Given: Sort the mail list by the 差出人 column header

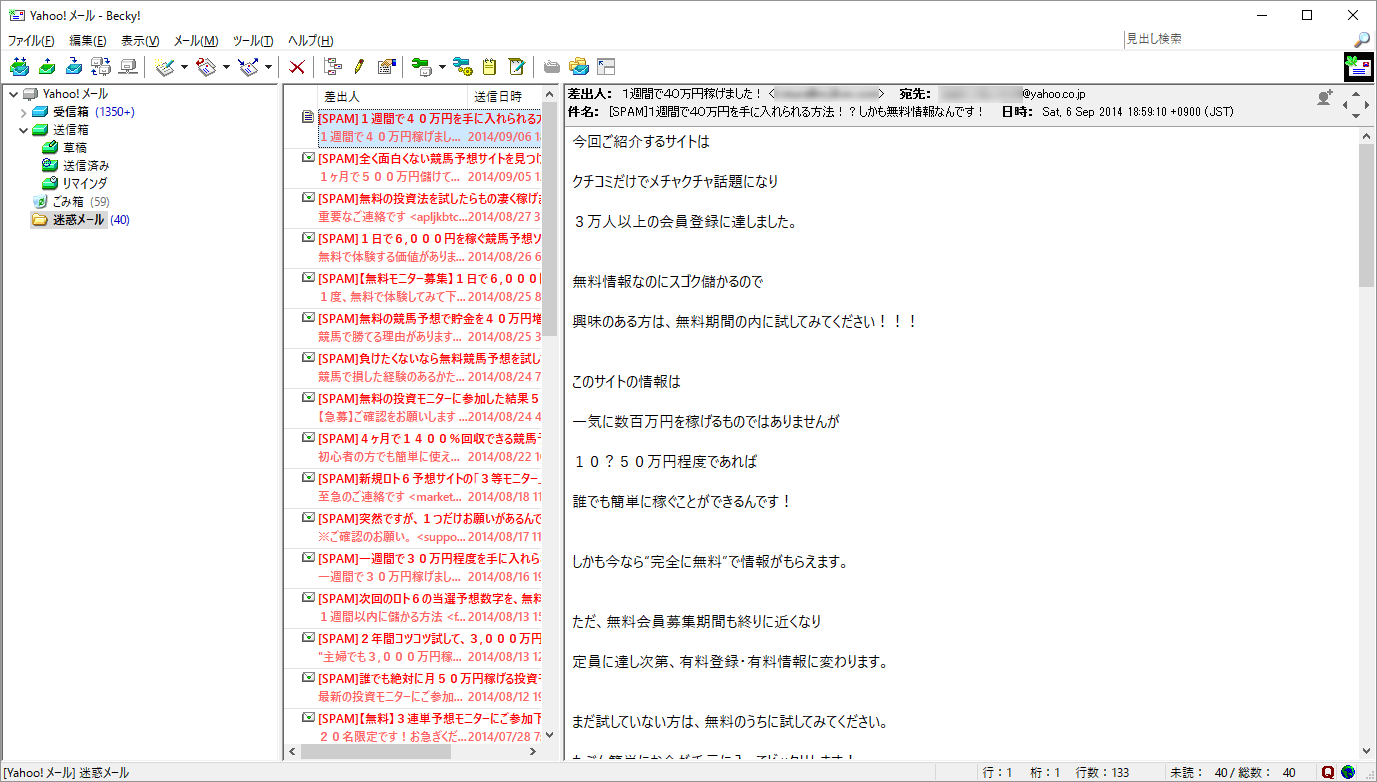Looking at the screenshot, I should click(393, 96).
